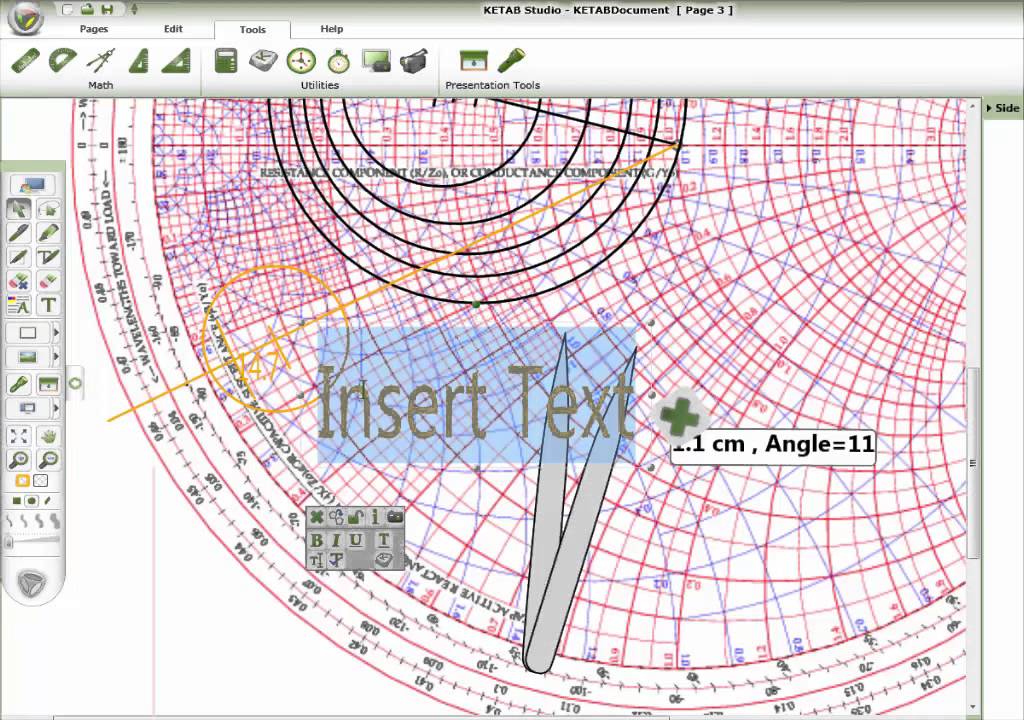The width and height of the screenshot is (1024, 720).
Task: Select the large T text tool
Action: [49, 305]
